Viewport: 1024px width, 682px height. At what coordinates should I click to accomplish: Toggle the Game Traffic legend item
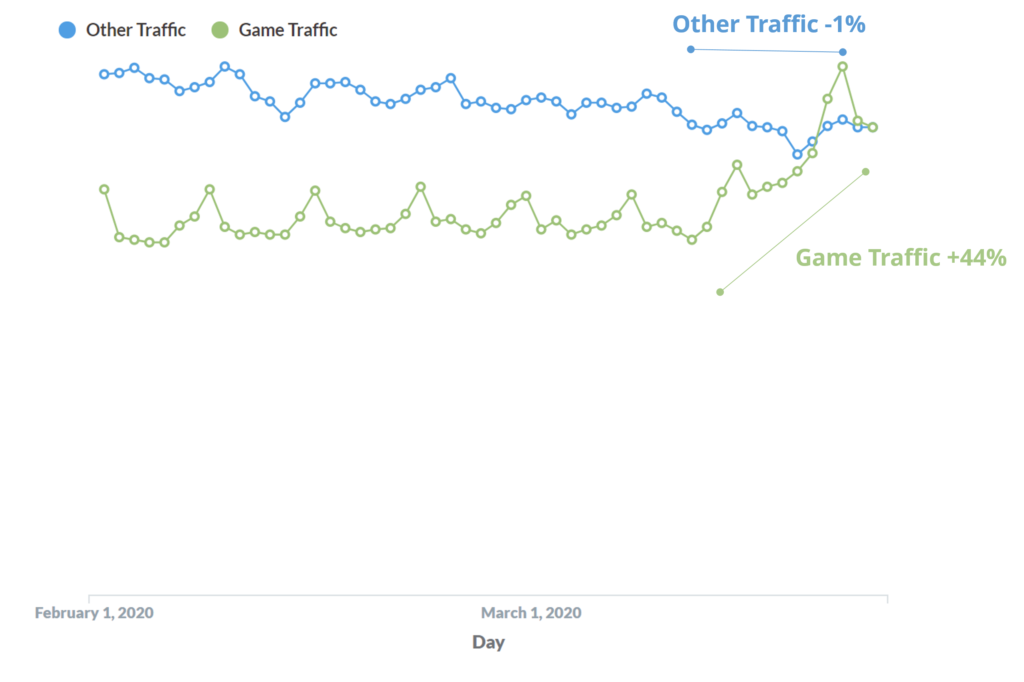[274, 30]
